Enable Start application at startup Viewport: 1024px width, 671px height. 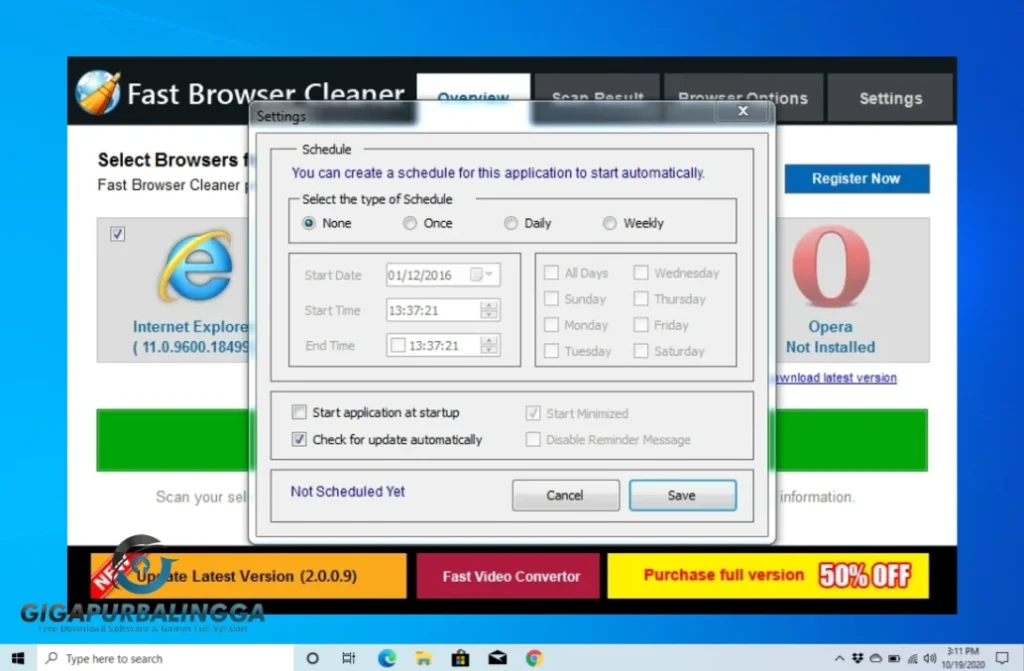[298, 412]
